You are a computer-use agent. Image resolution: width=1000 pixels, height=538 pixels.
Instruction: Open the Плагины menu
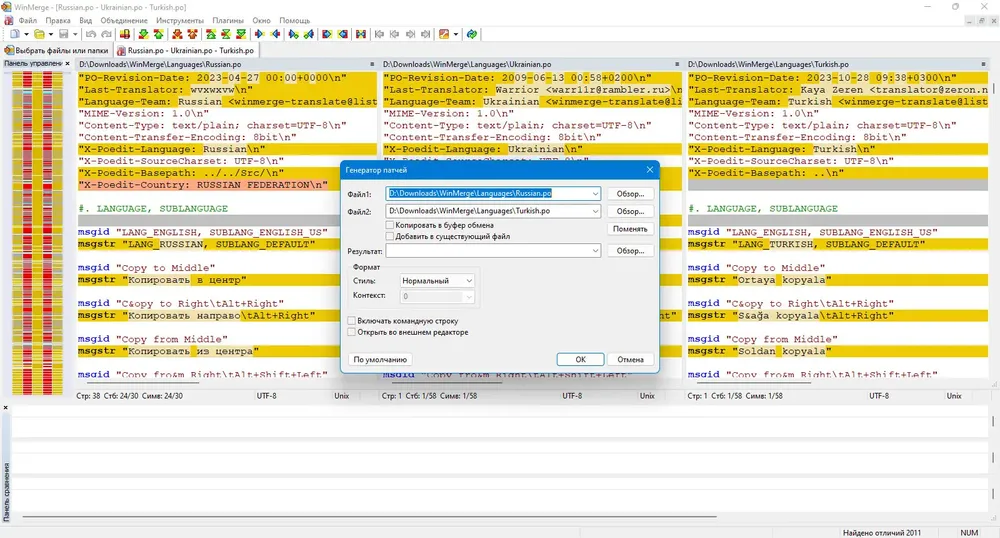pyautogui.click(x=228, y=20)
